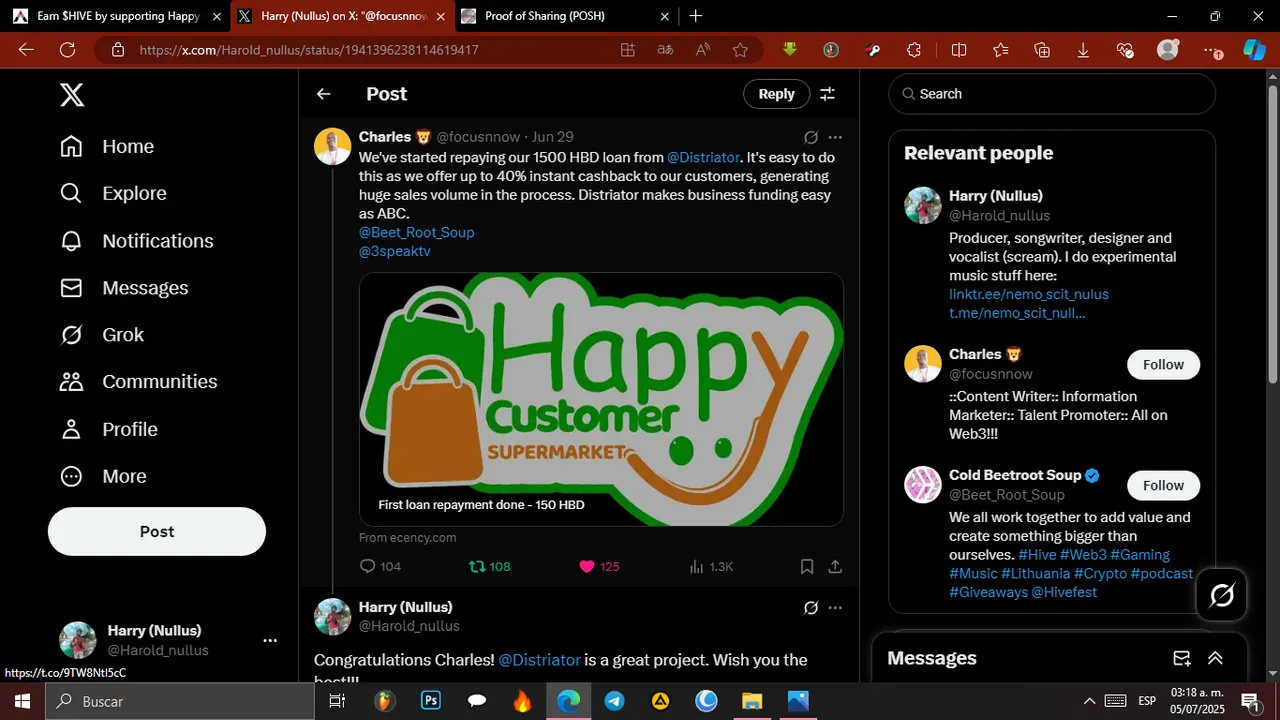Open the floating Grok button

[x=1222, y=597]
